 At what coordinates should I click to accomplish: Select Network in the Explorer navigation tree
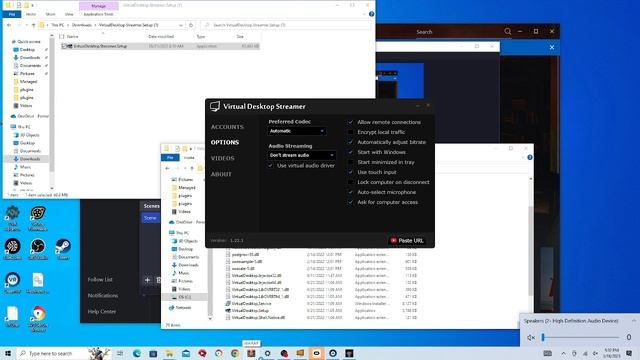coord(180,307)
